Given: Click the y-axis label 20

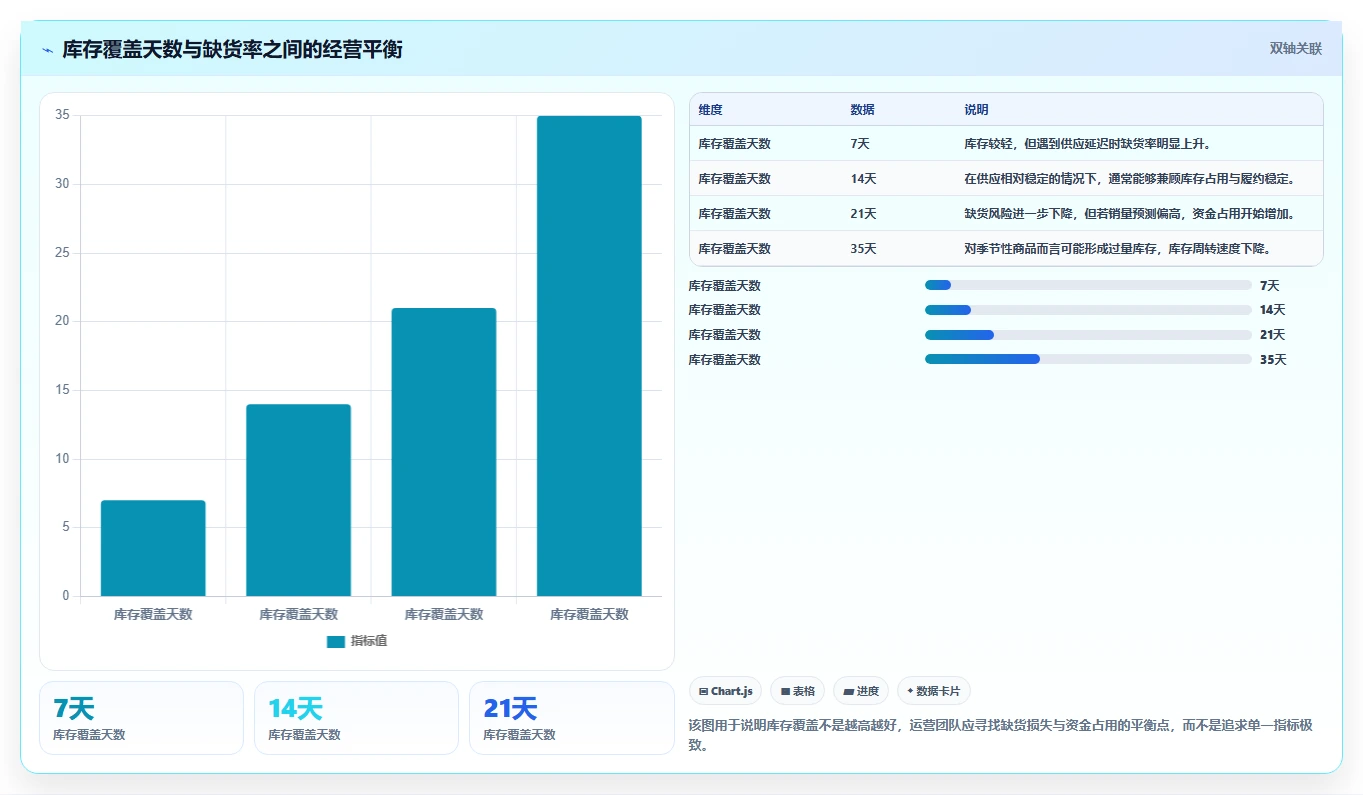Looking at the screenshot, I should [x=62, y=321].
